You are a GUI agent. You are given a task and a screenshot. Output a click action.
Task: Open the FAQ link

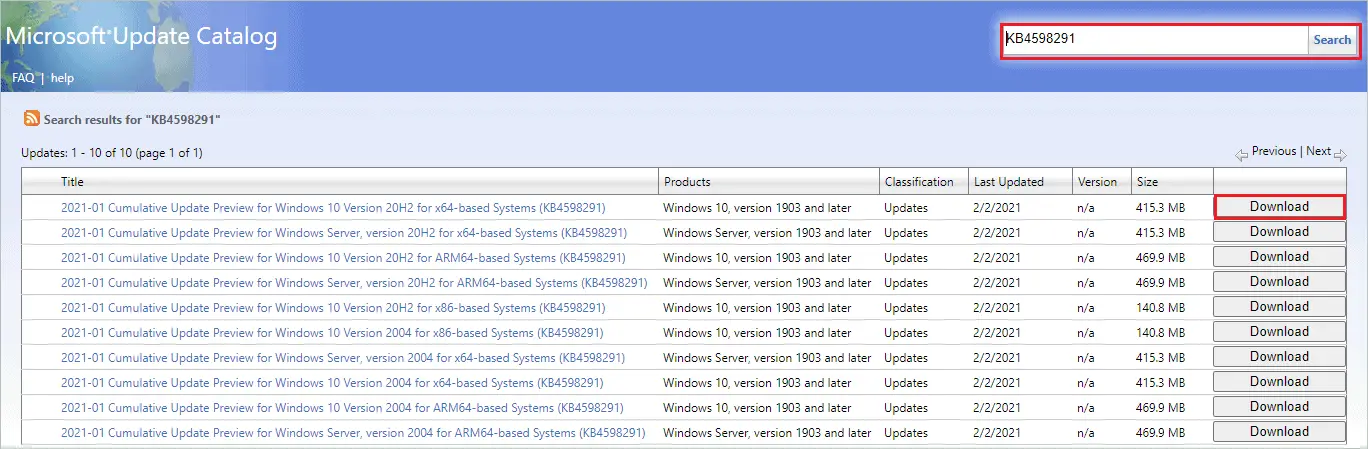coord(23,78)
